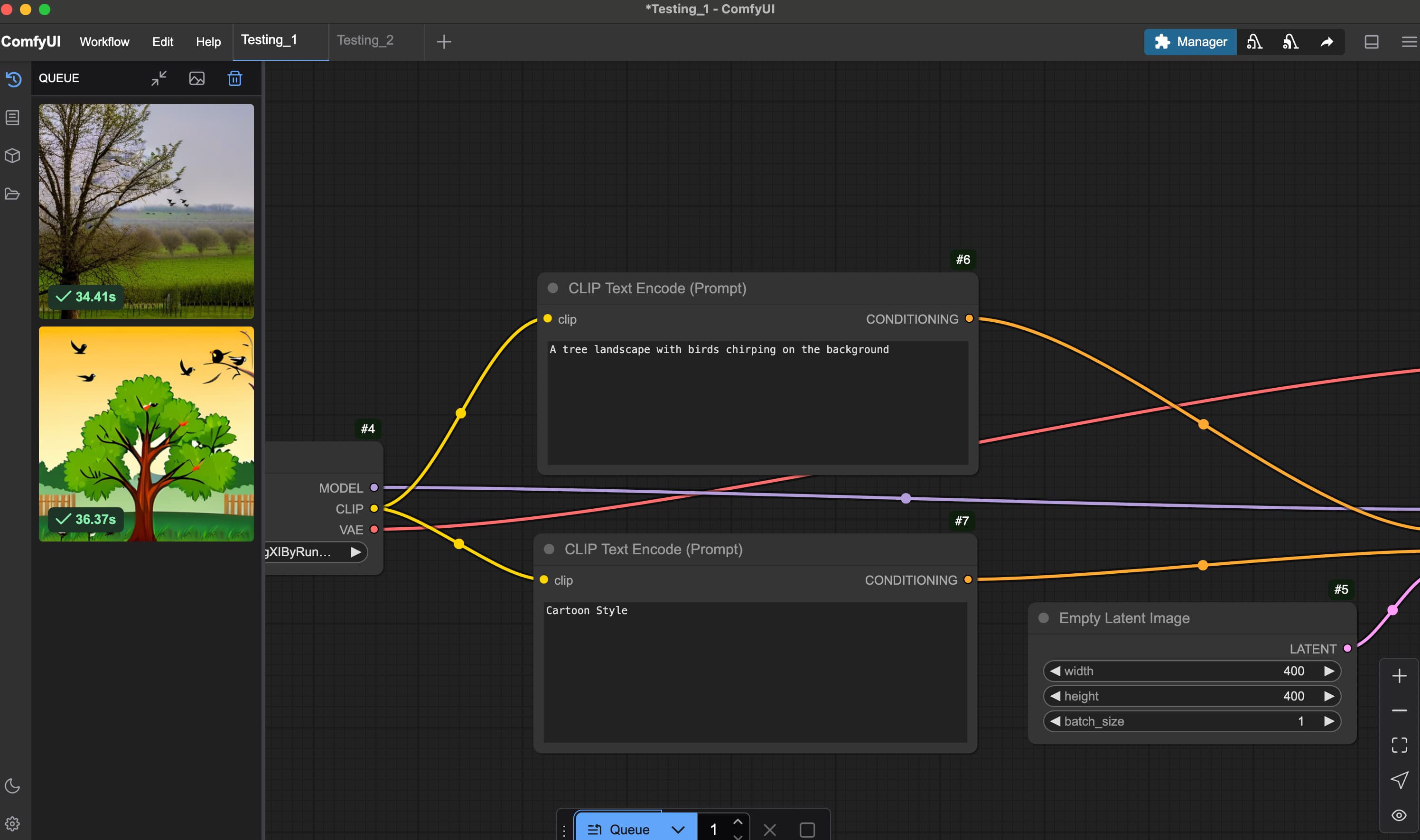Viewport: 1420px width, 840px height.
Task: Increase width value with right arrow
Action: (1329, 671)
